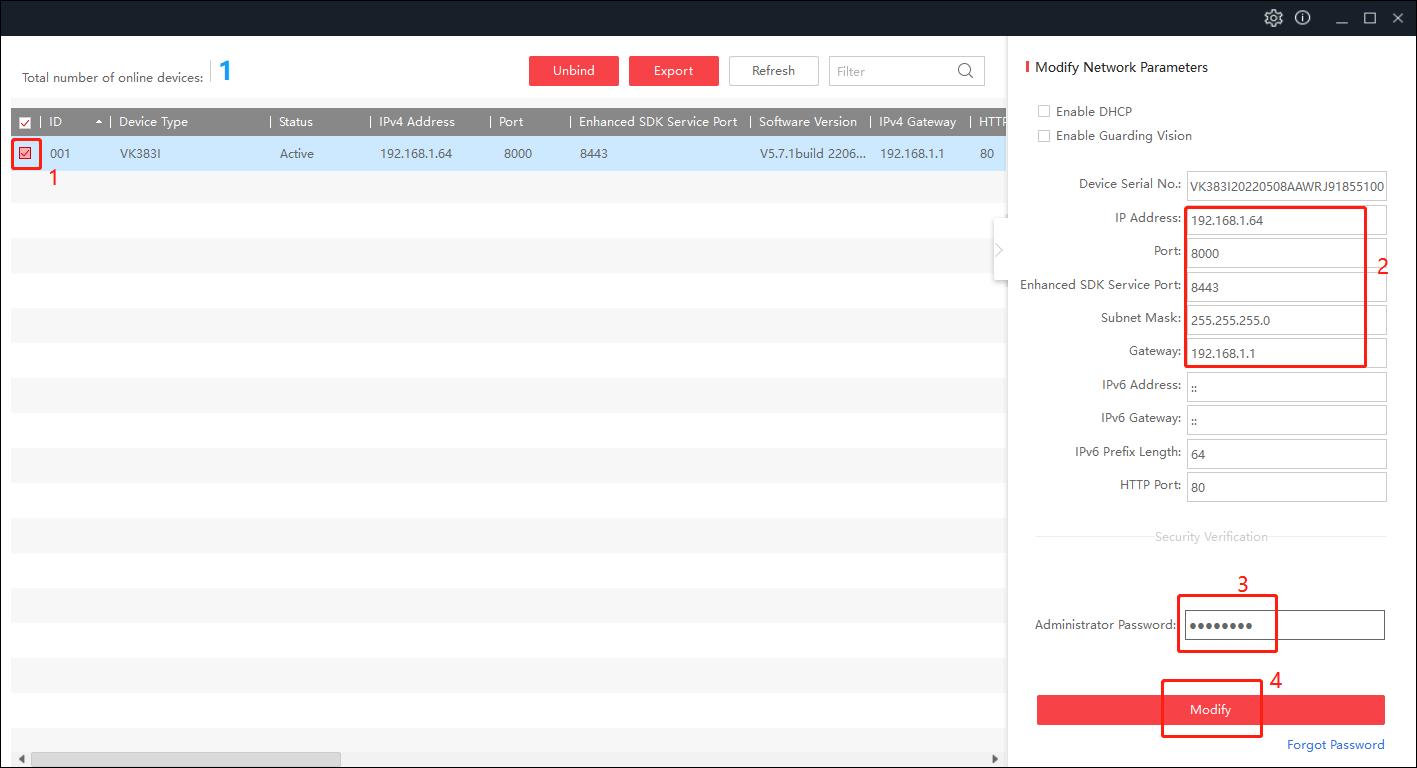Click the Administrator Password field
This screenshot has width=1417, height=768.
click(1285, 625)
